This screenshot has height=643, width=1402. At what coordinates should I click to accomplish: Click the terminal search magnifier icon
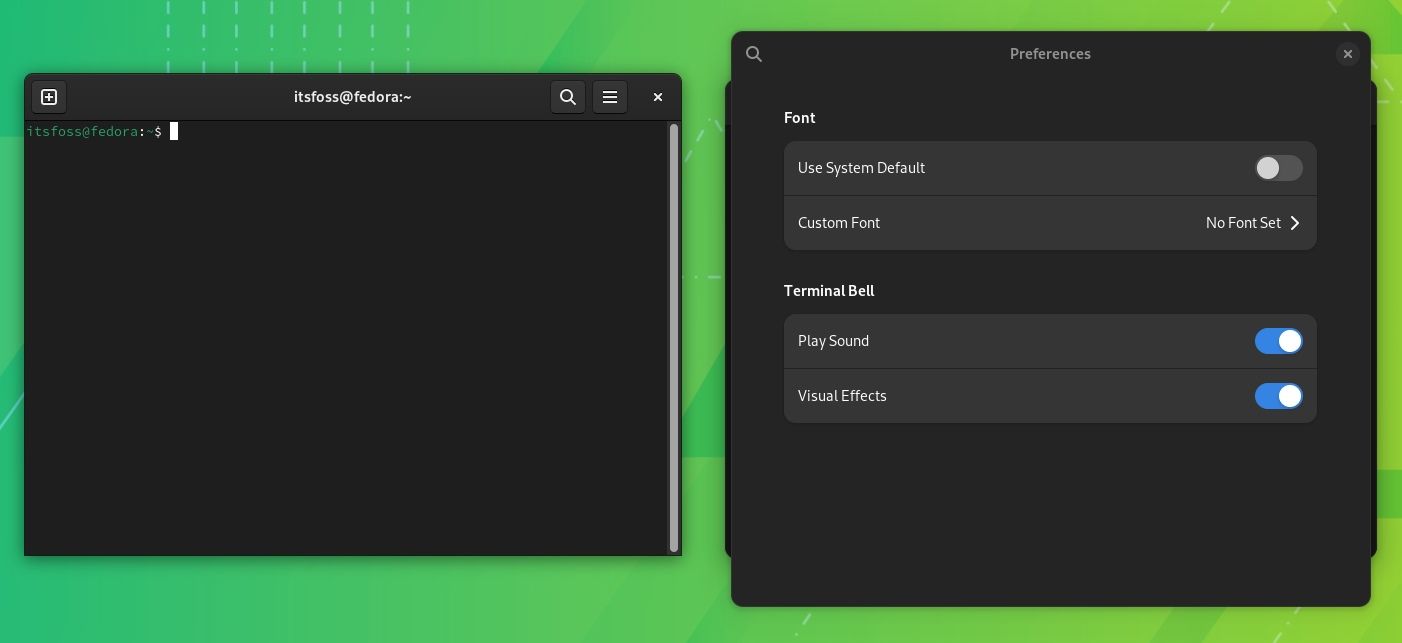point(568,97)
